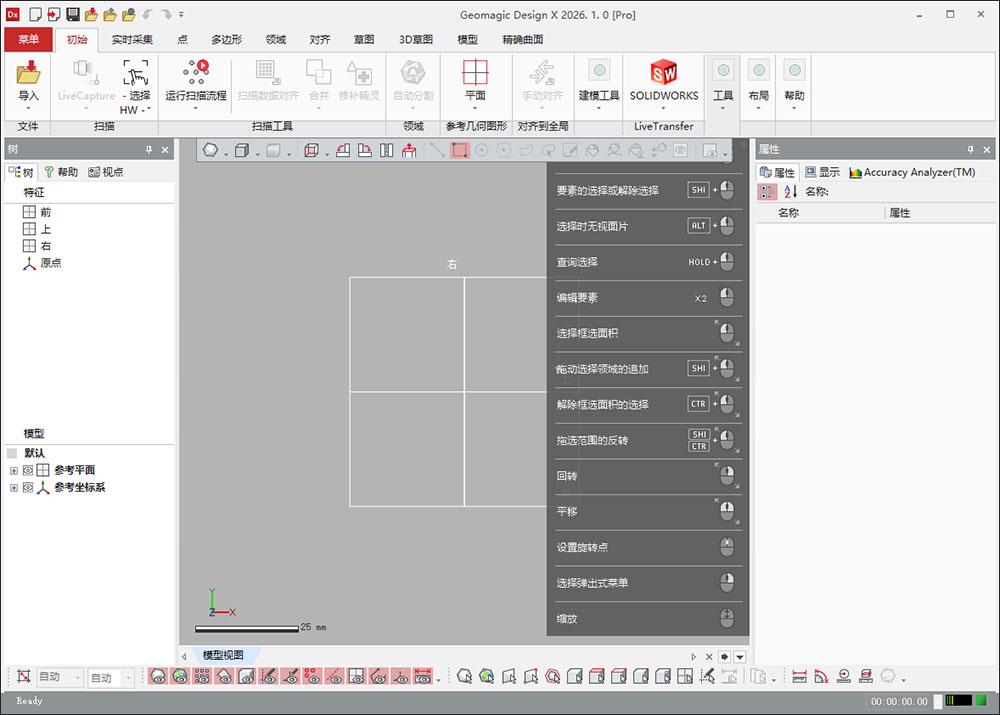Image resolution: width=1000 pixels, height=715 pixels.
Task: Click the Undo arrow in quick access bar
Action: point(148,14)
